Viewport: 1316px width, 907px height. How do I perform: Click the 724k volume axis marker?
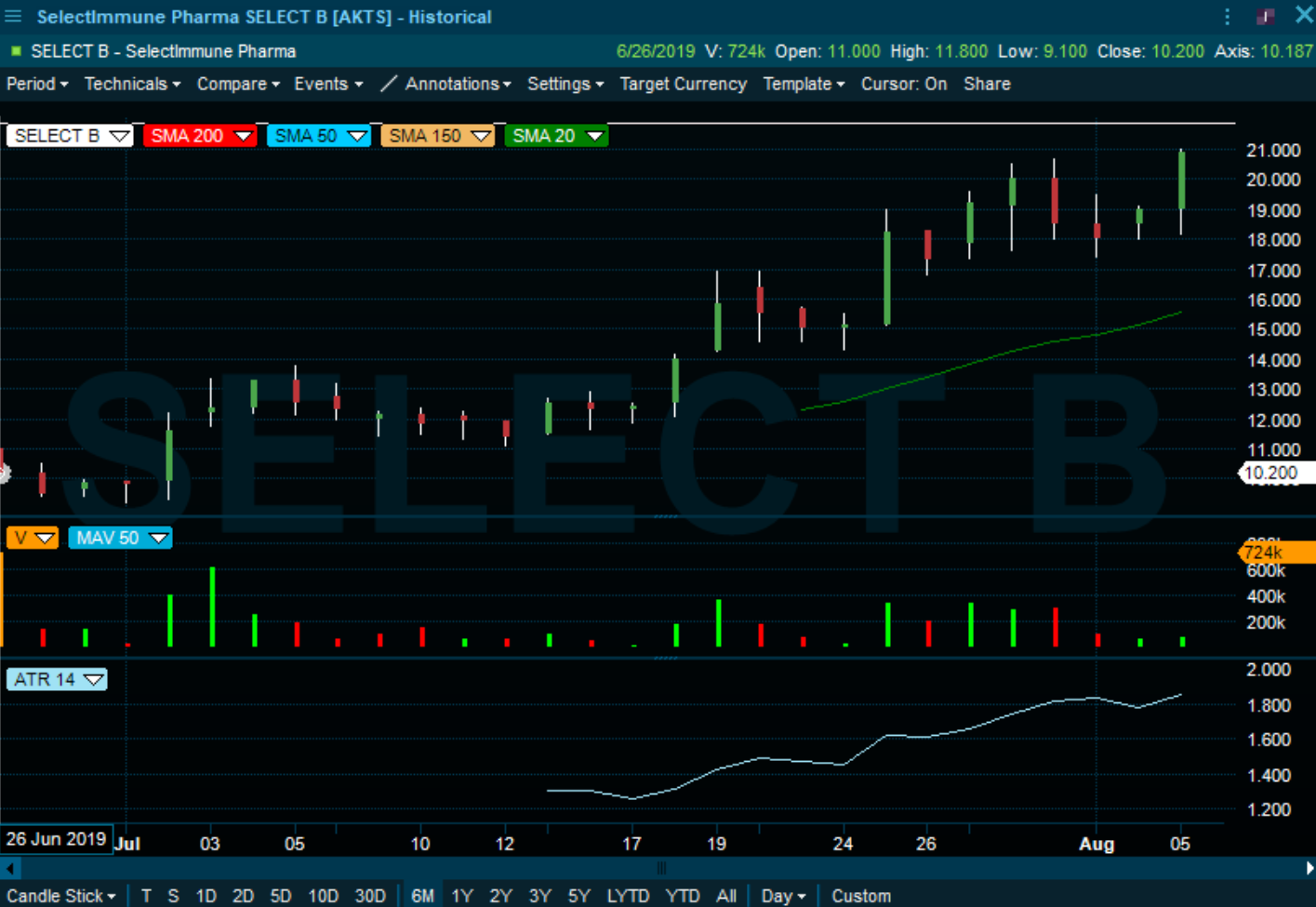1276,553
